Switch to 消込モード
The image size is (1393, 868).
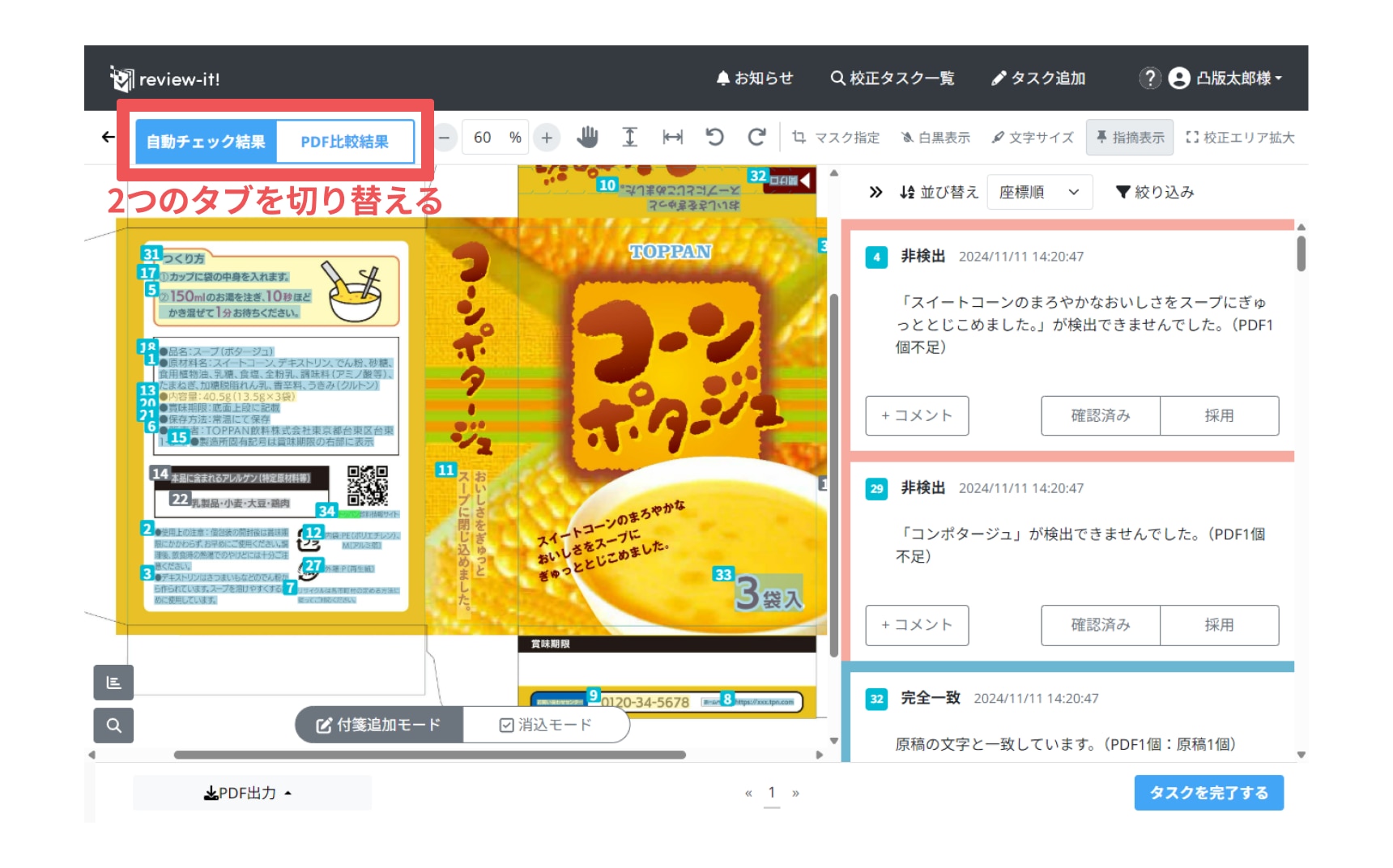point(546,725)
